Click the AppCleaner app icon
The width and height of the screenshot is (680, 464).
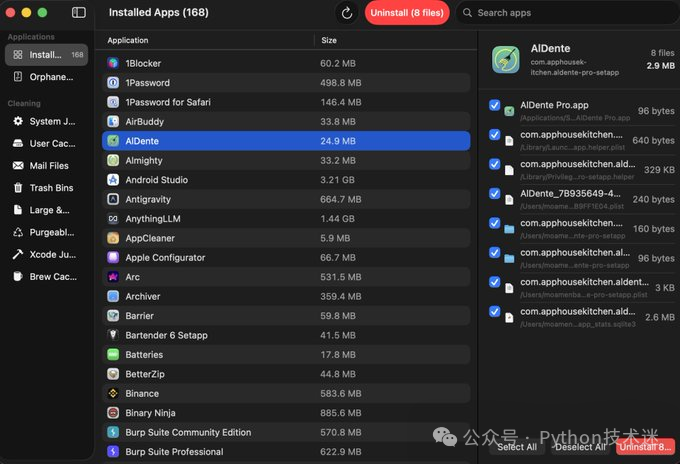pyautogui.click(x=113, y=238)
